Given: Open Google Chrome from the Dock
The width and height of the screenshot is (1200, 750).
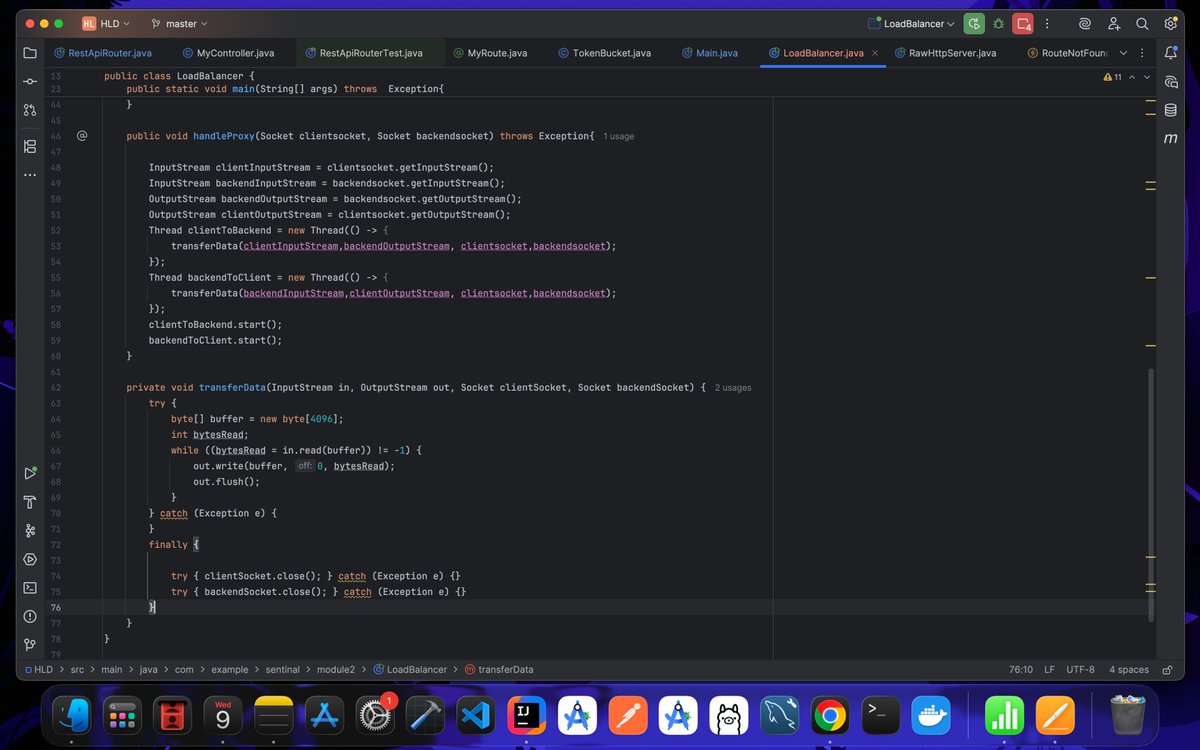Looking at the screenshot, I should coord(829,716).
